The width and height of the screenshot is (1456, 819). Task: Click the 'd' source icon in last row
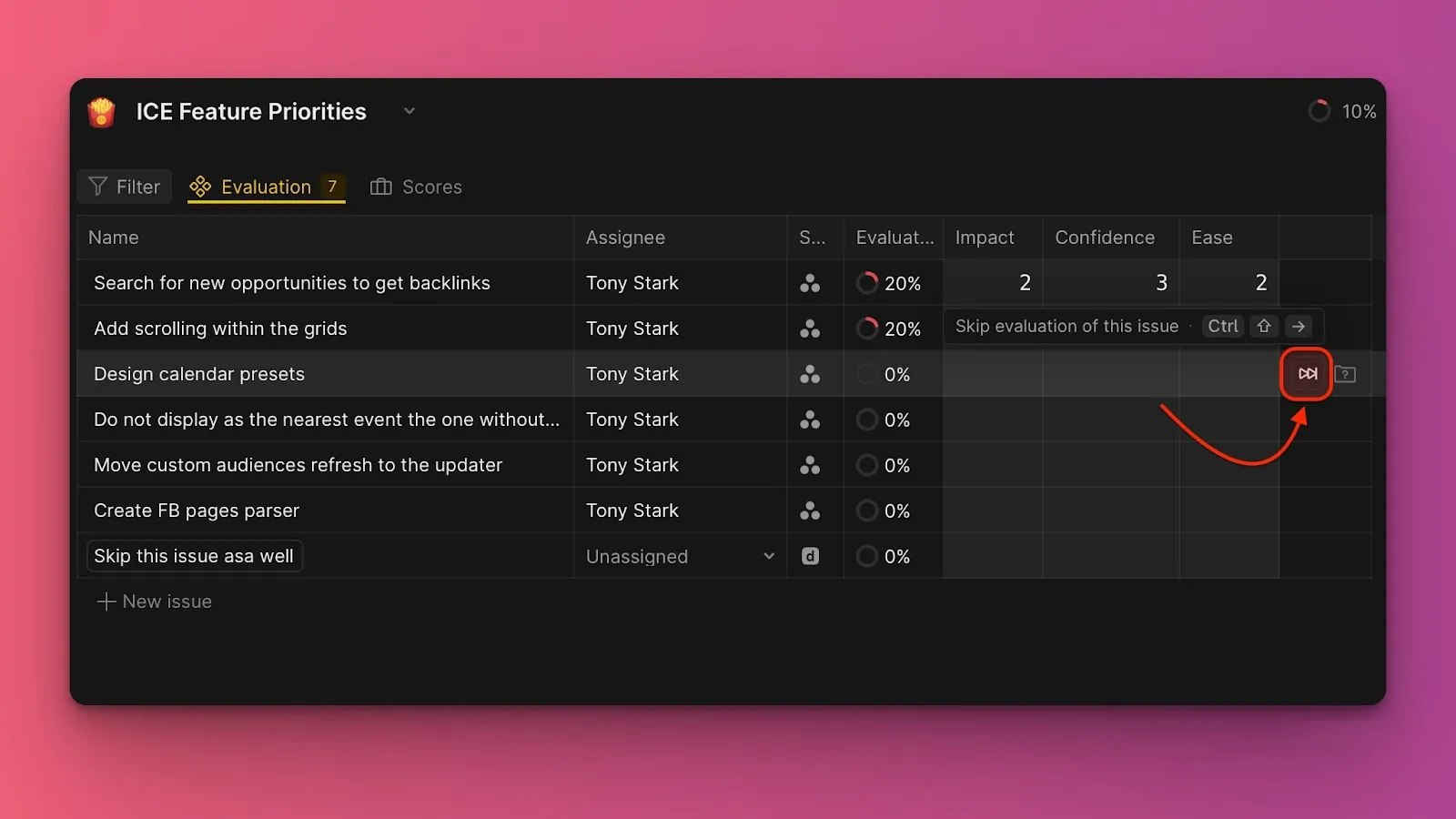pos(809,556)
